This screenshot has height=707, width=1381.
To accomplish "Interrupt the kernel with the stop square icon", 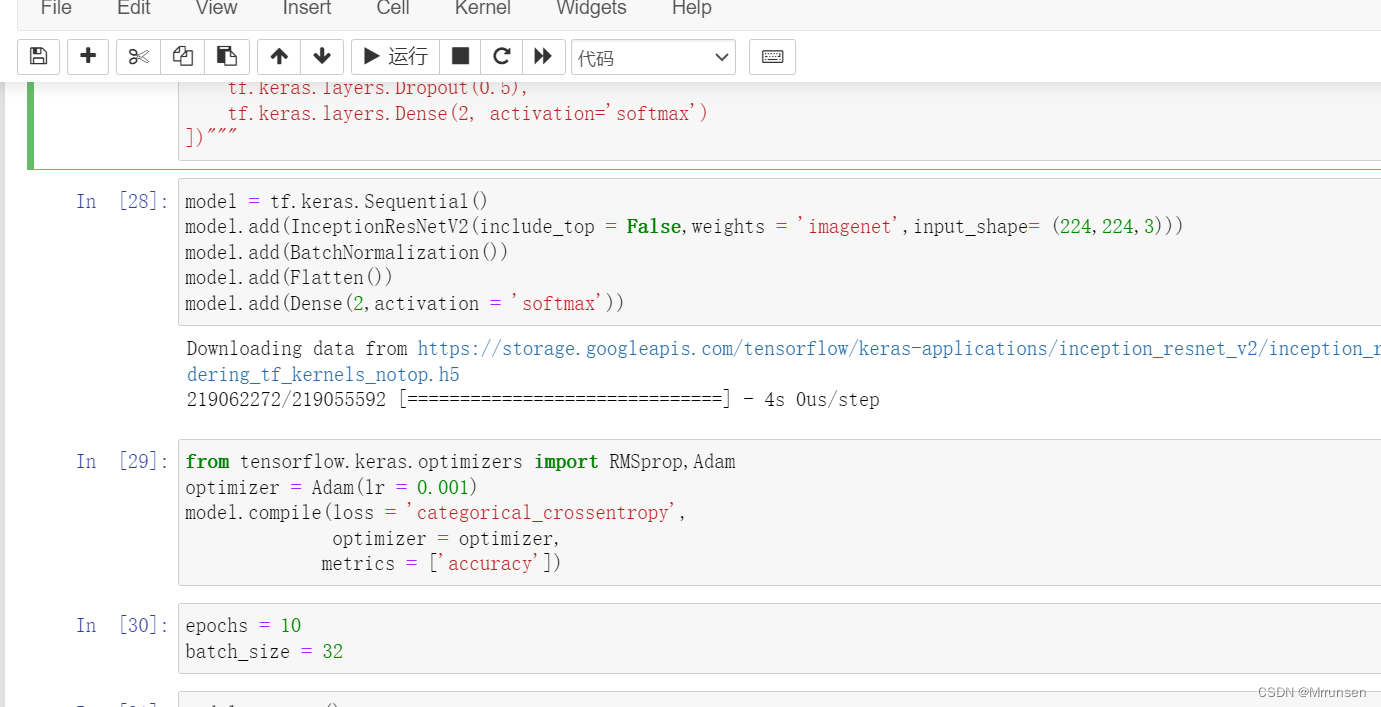I will tap(460, 57).
